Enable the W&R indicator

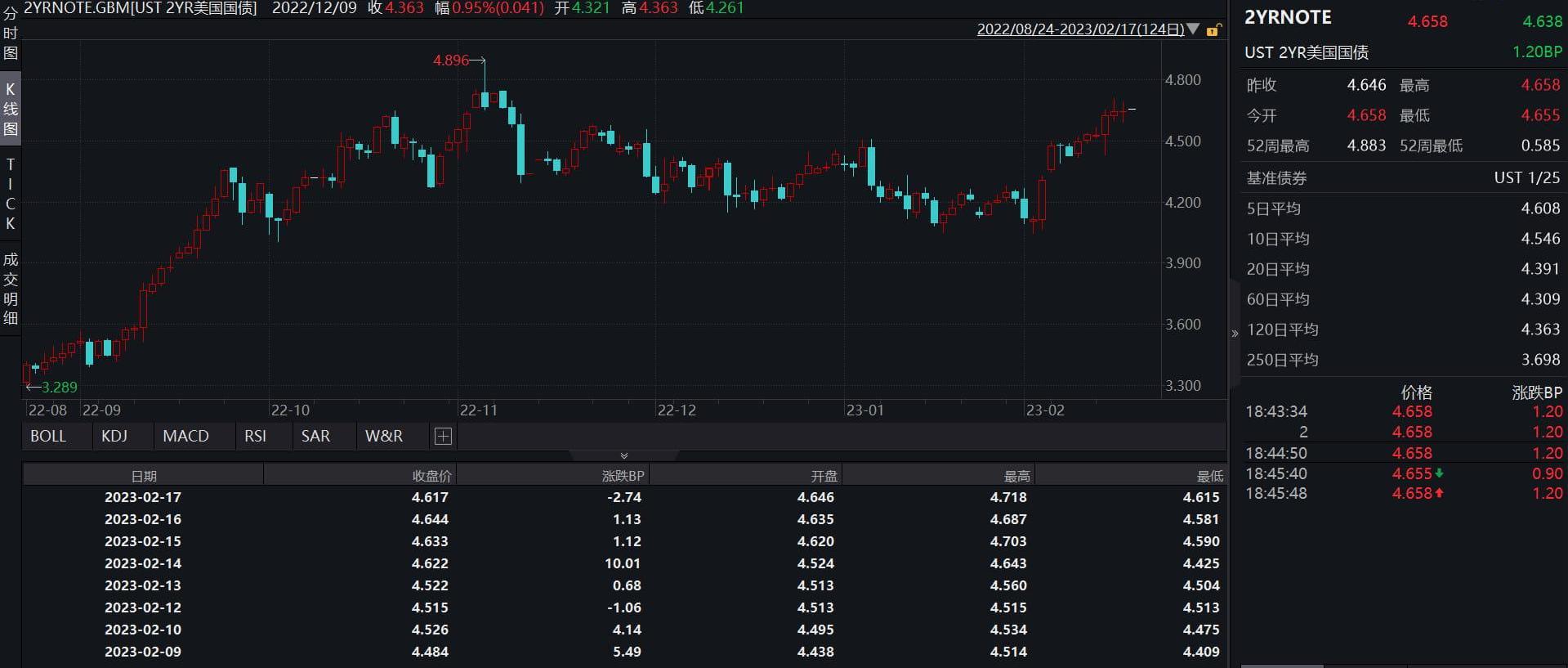384,437
